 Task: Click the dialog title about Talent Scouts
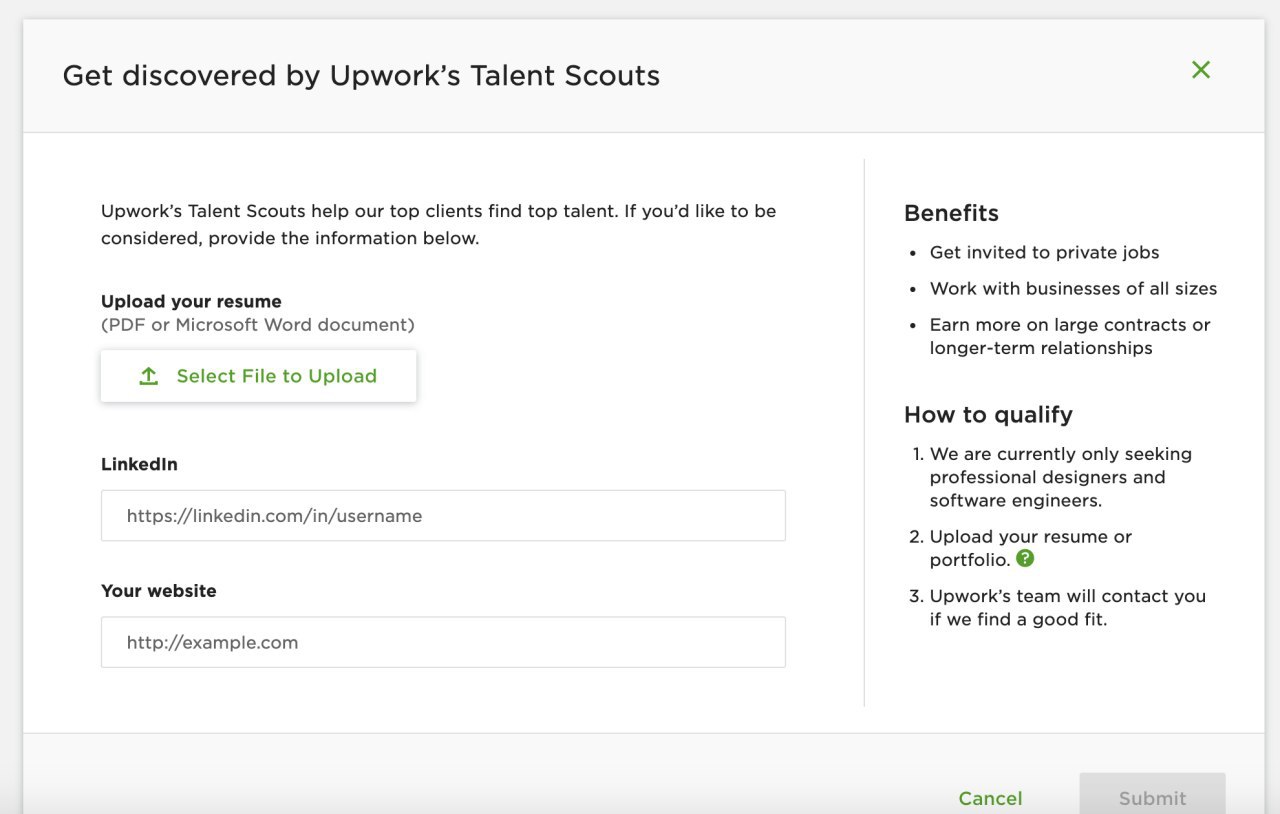[361, 76]
